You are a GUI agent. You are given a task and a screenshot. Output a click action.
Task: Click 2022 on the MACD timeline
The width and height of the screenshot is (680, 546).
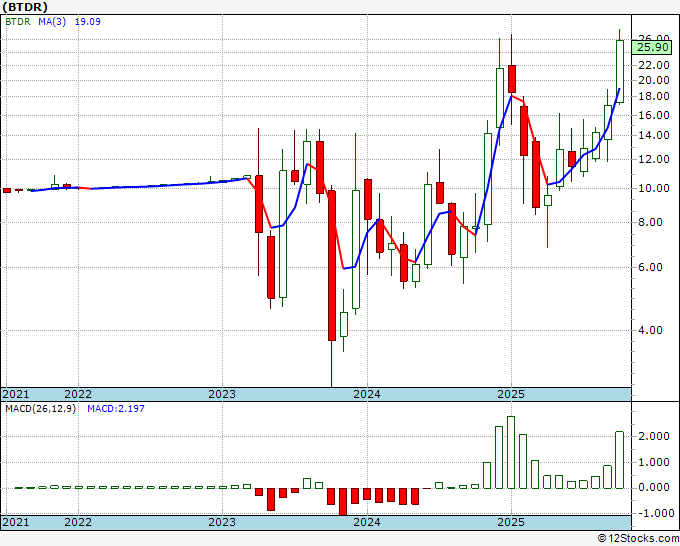[x=78, y=522]
